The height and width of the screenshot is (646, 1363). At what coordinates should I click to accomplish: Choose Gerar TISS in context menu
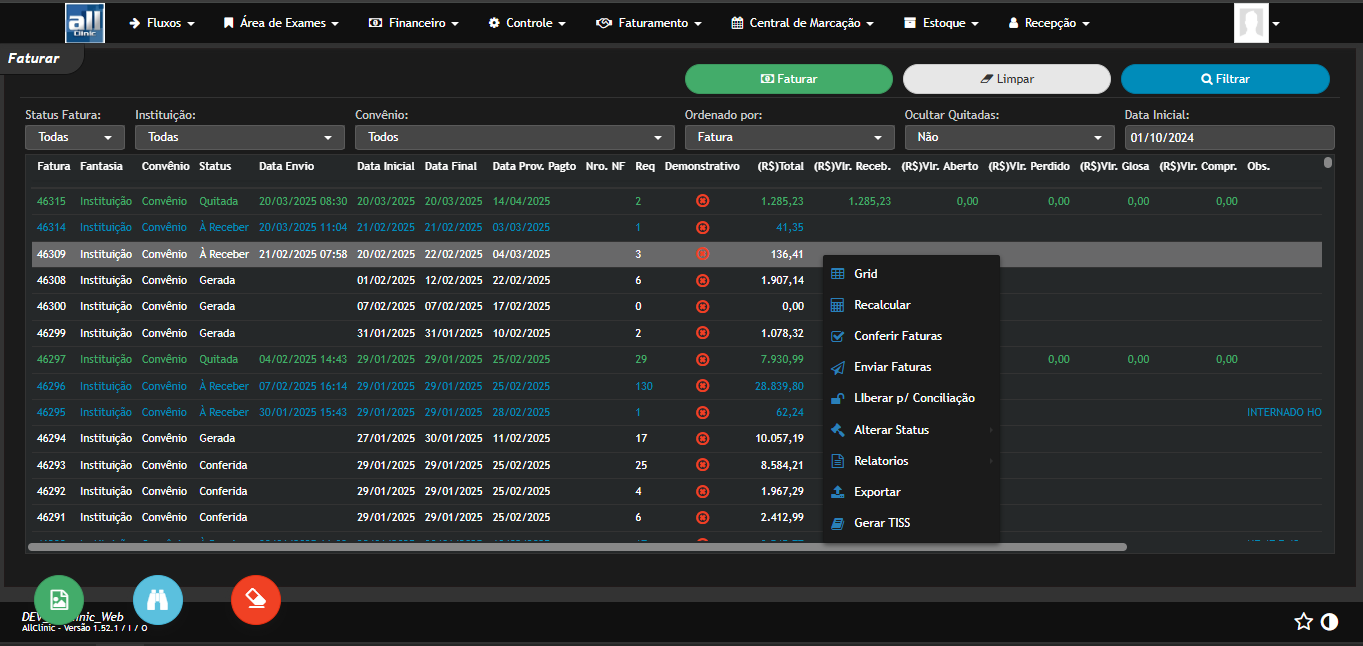pyautogui.click(x=882, y=523)
